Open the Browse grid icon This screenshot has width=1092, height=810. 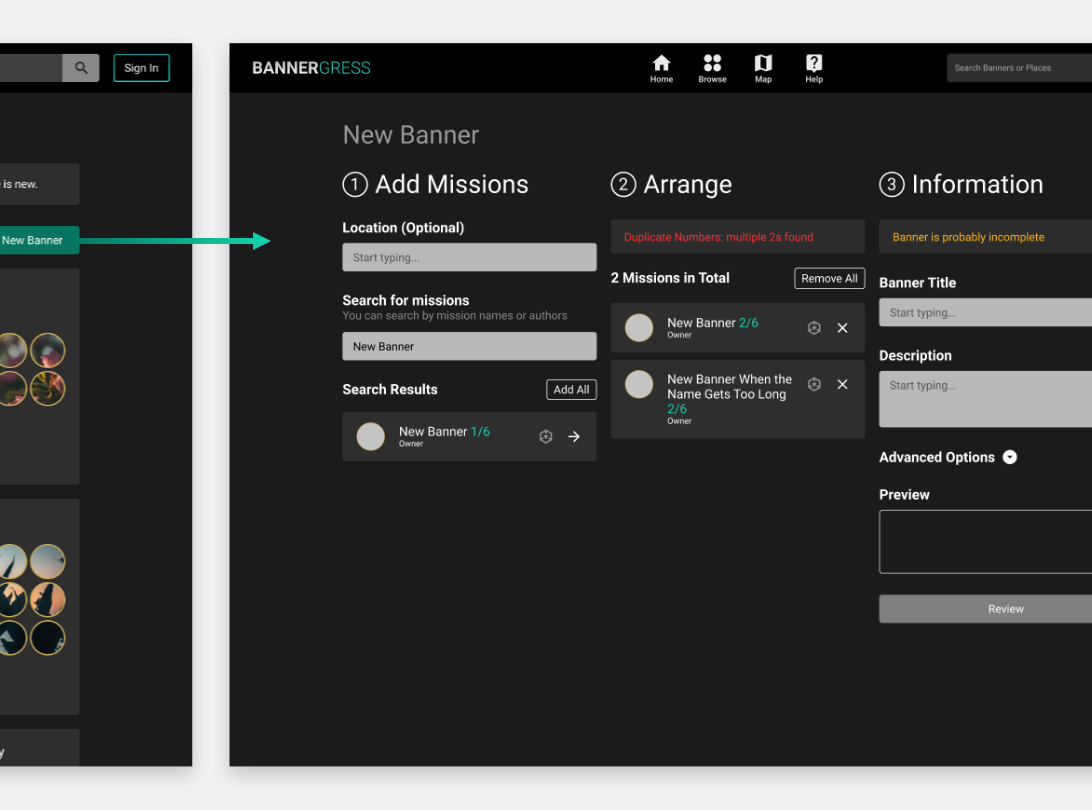712,68
